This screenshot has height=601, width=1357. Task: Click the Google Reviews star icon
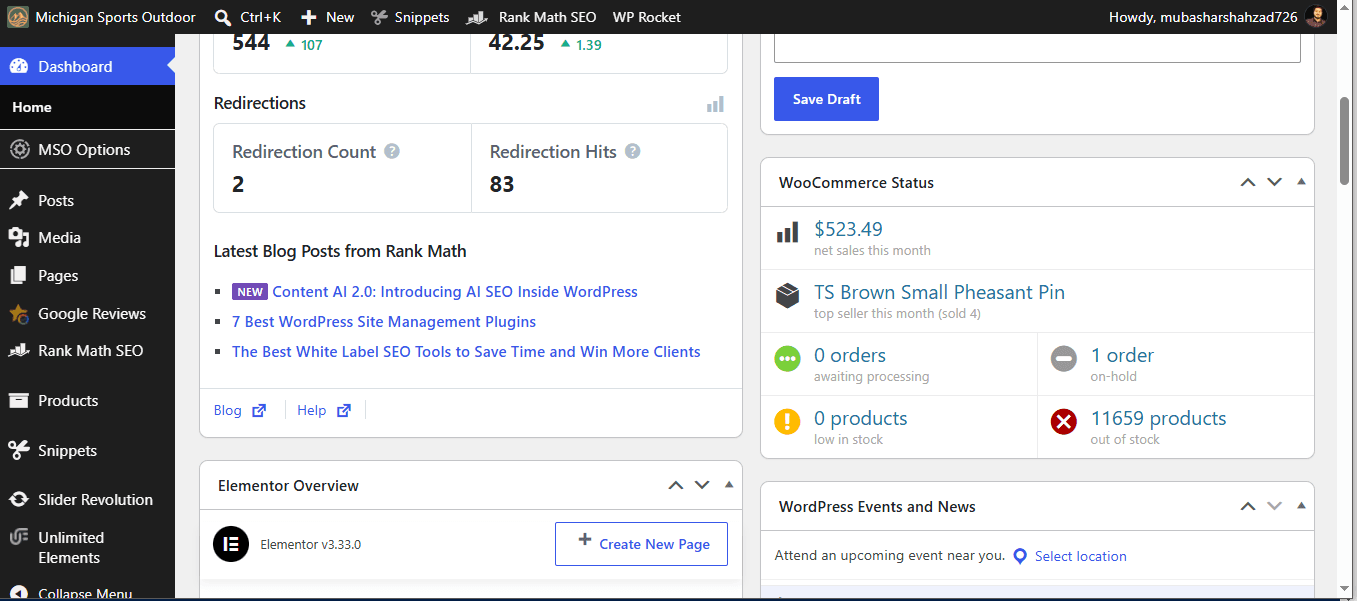pyautogui.click(x=18, y=313)
